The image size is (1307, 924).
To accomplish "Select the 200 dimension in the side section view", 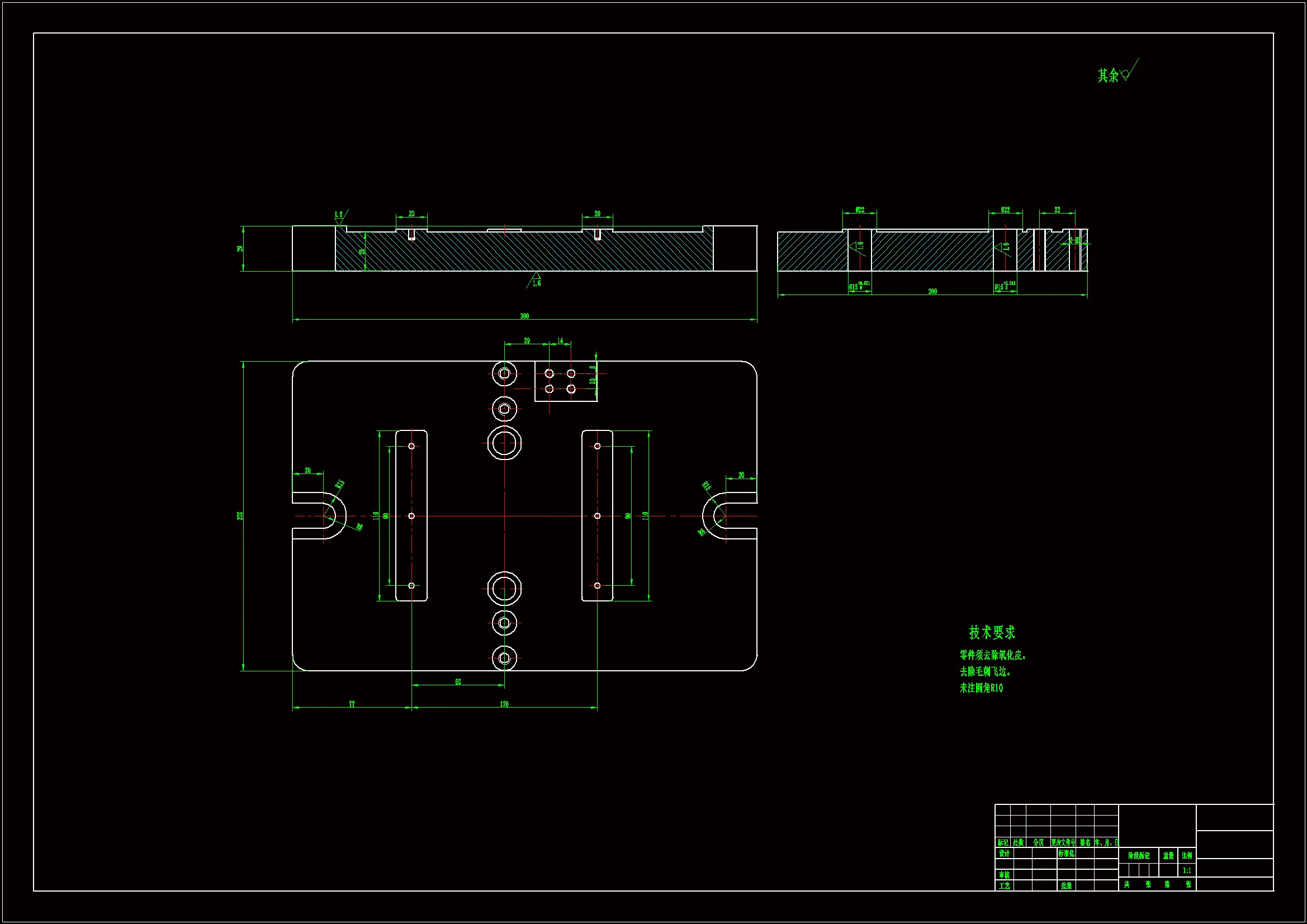I will (x=932, y=291).
